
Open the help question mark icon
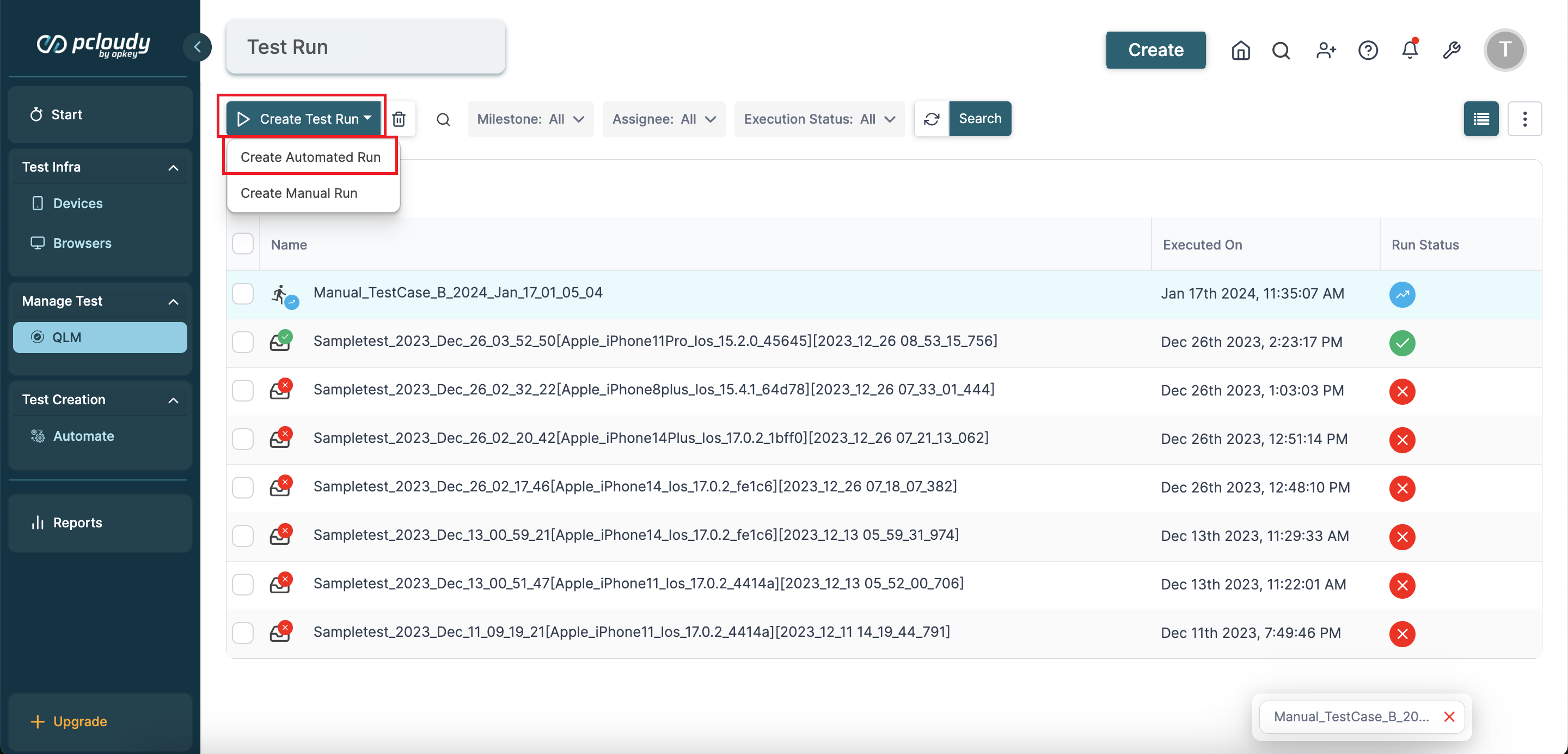pos(1368,50)
